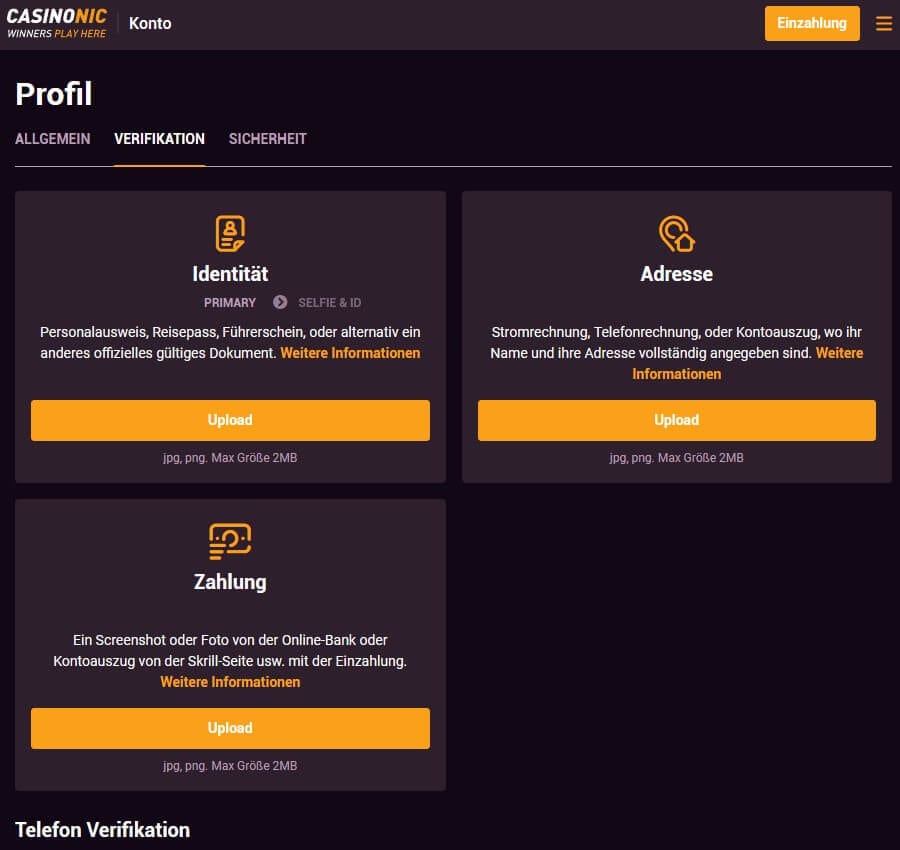Viewport: 900px width, 850px height.
Task: Open Weitere Informationen link under Identität
Action: tap(350, 353)
